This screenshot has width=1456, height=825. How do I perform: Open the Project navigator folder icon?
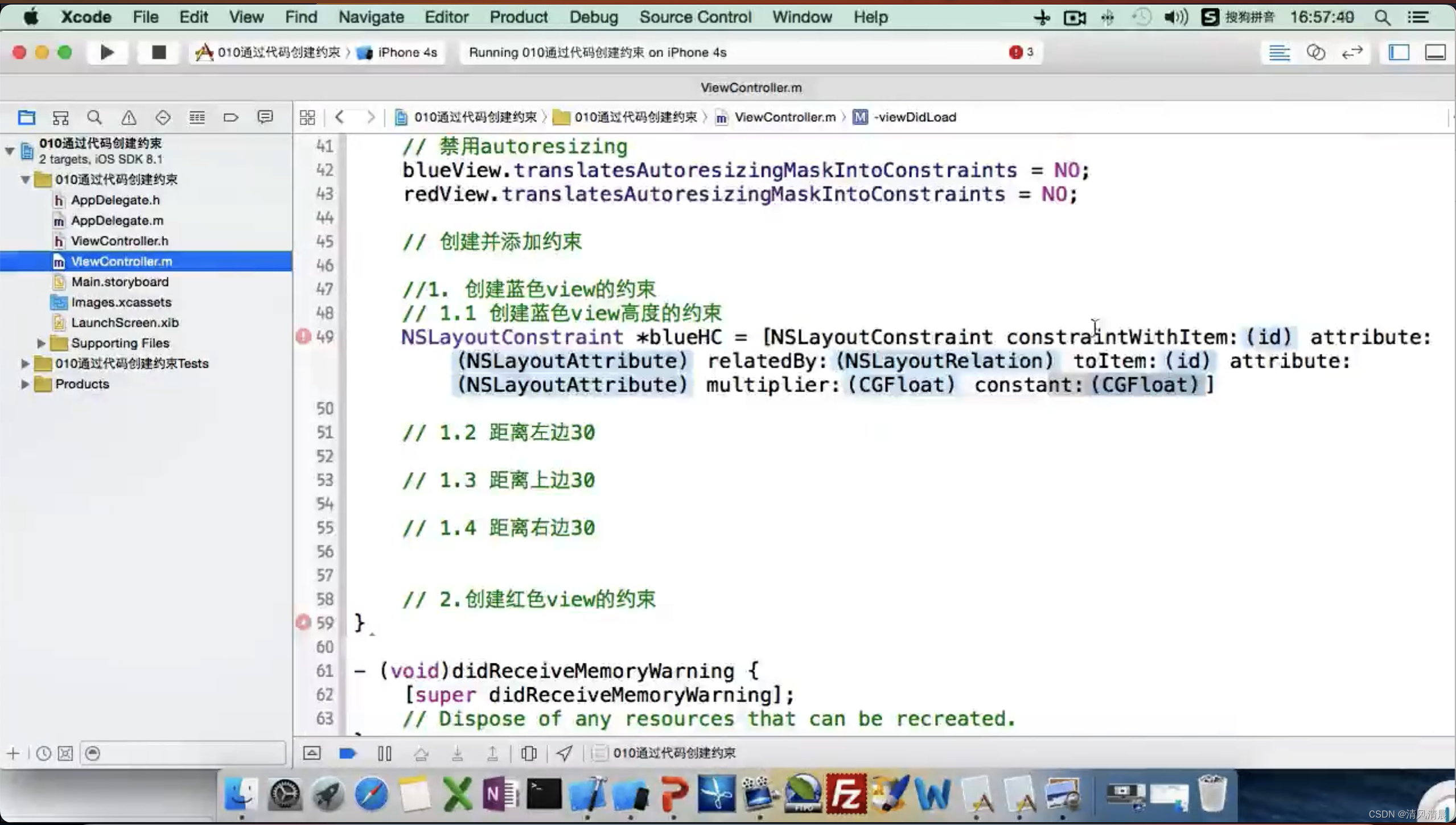pyautogui.click(x=26, y=117)
